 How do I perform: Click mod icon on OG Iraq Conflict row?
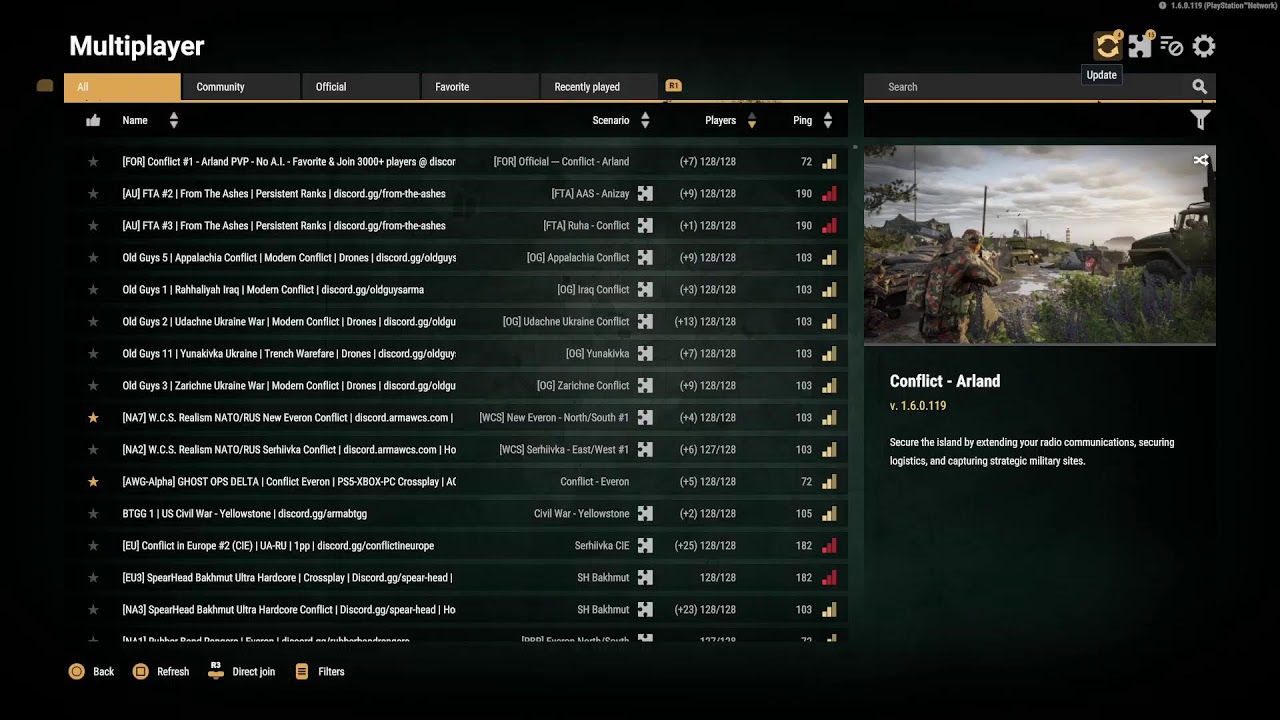coord(645,290)
